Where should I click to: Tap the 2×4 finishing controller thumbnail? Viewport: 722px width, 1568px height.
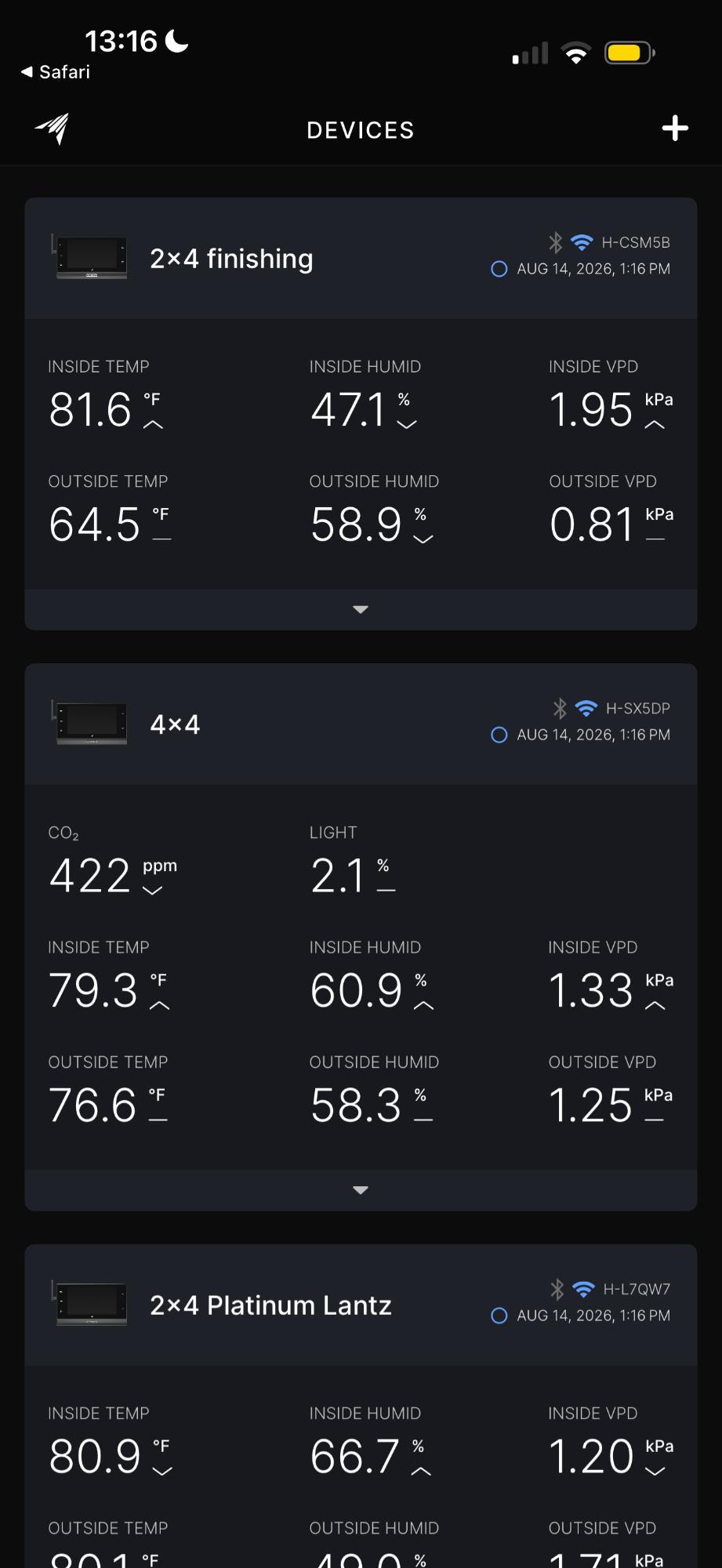[x=89, y=256]
